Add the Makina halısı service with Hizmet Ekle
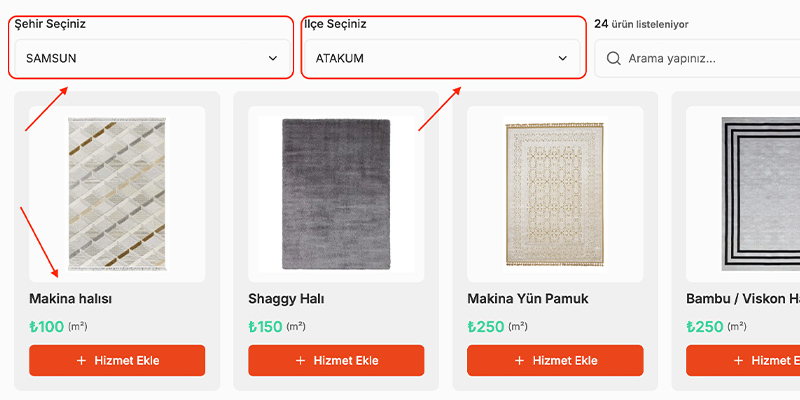The width and height of the screenshot is (800, 400). (117, 361)
